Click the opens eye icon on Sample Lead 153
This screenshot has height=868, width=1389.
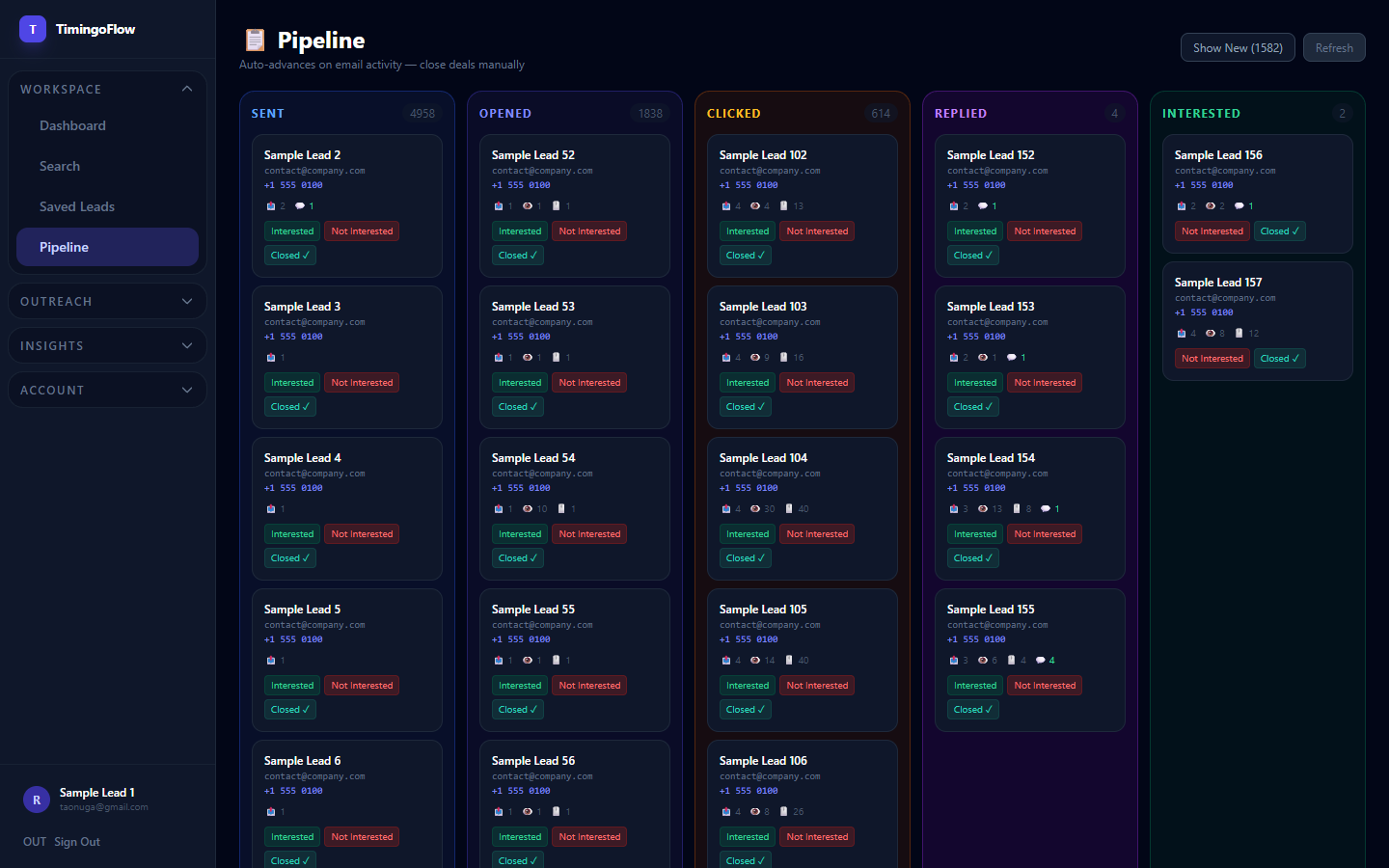coord(983,358)
